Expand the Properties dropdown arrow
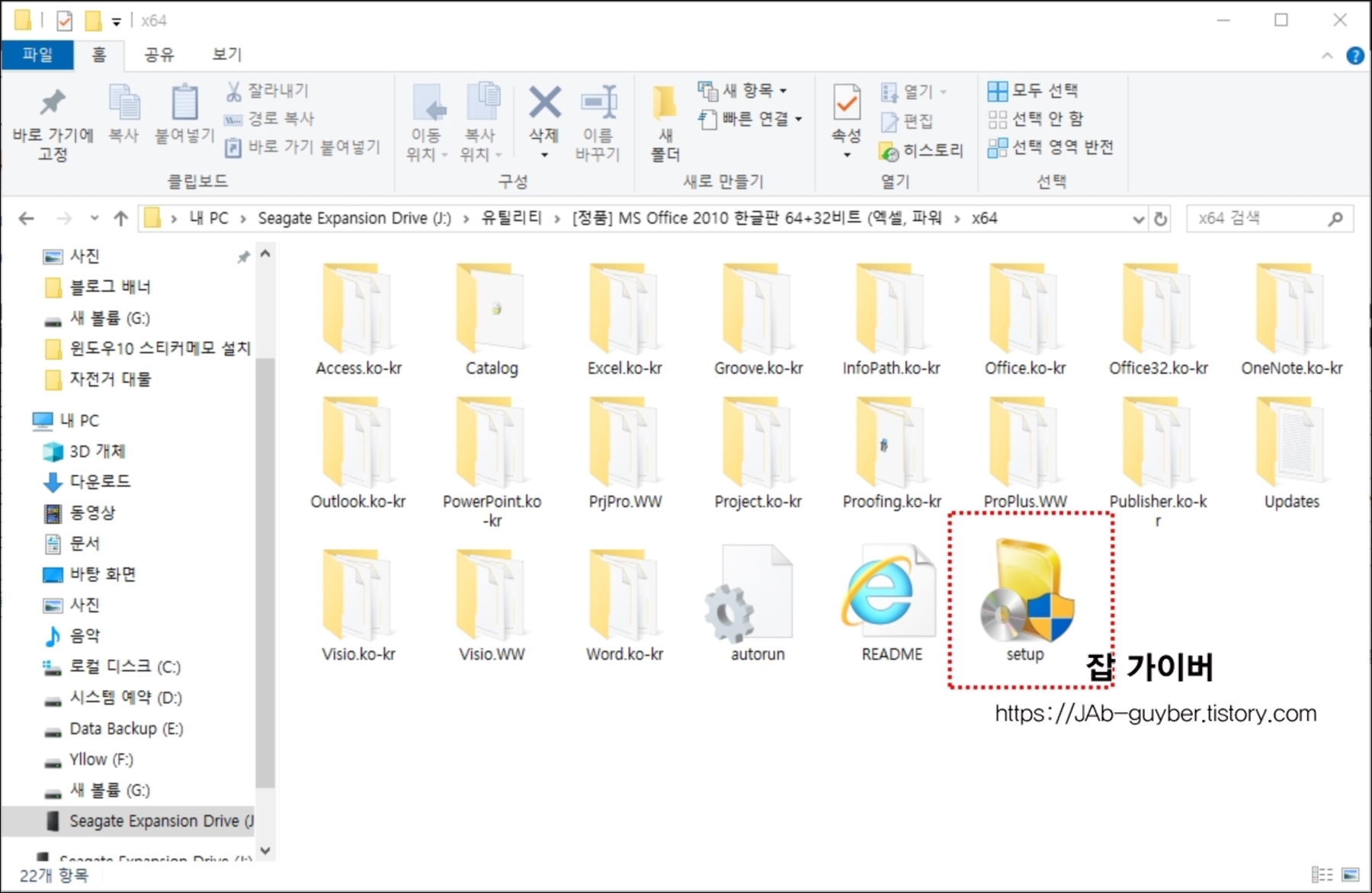This screenshot has width=1372, height=893. (846, 155)
